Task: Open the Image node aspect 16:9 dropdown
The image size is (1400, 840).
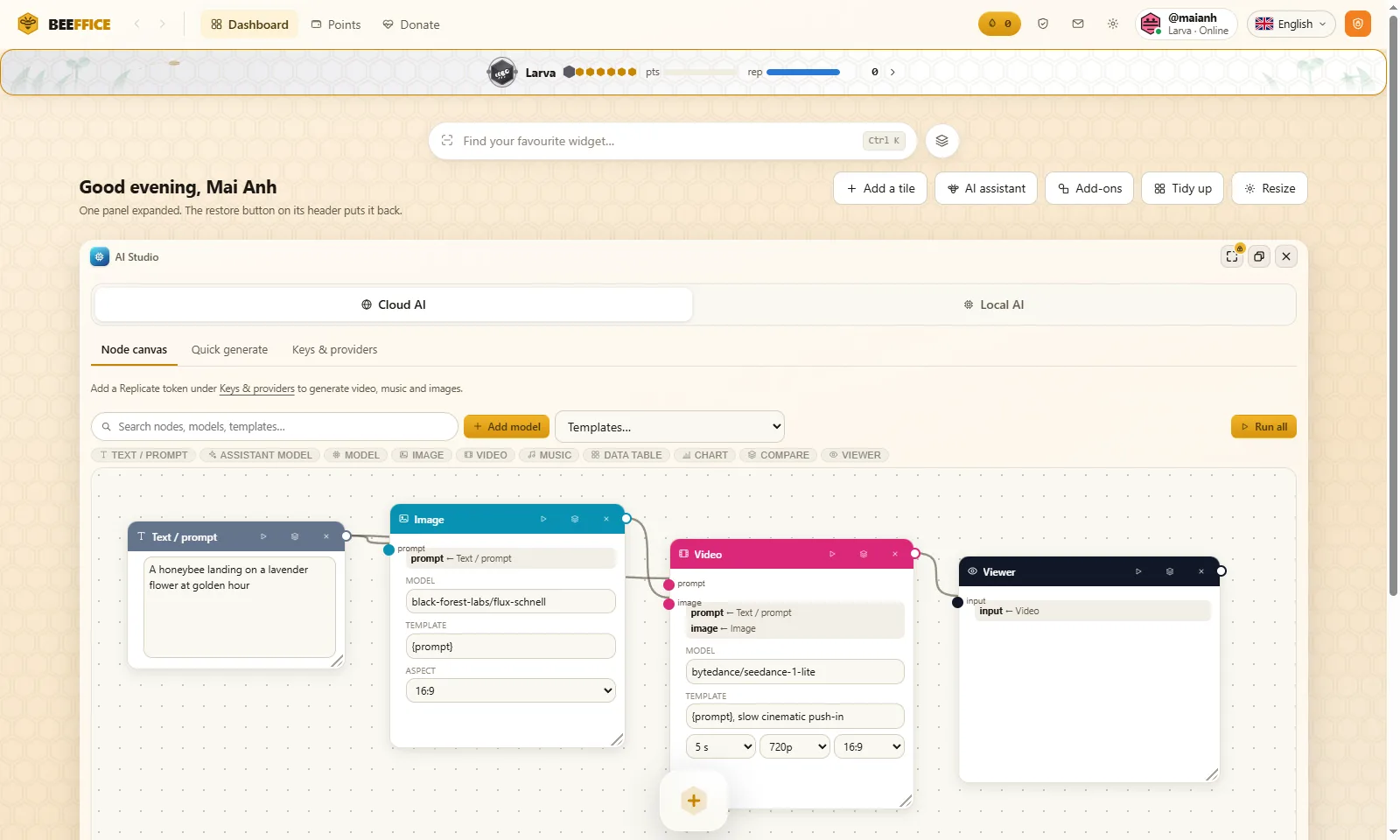Action: pos(510,690)
